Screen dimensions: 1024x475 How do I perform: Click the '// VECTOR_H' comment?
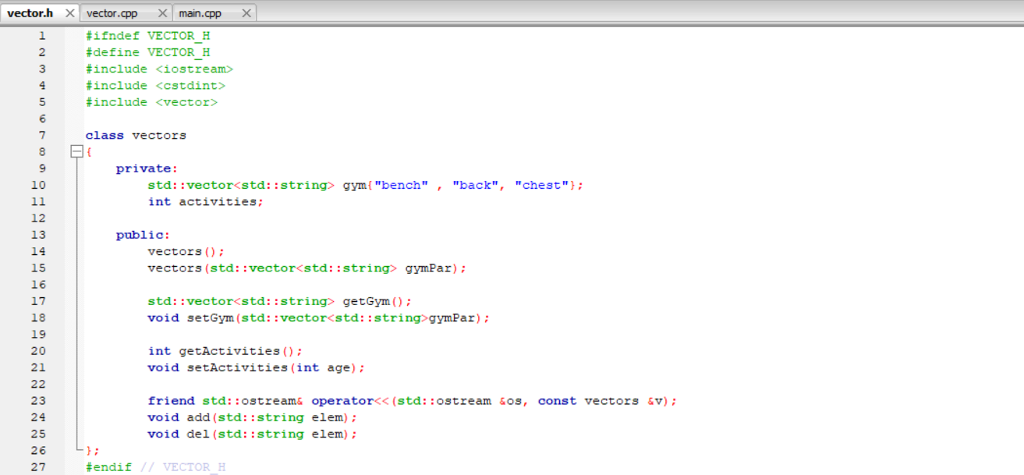click(x=182, y=467)
